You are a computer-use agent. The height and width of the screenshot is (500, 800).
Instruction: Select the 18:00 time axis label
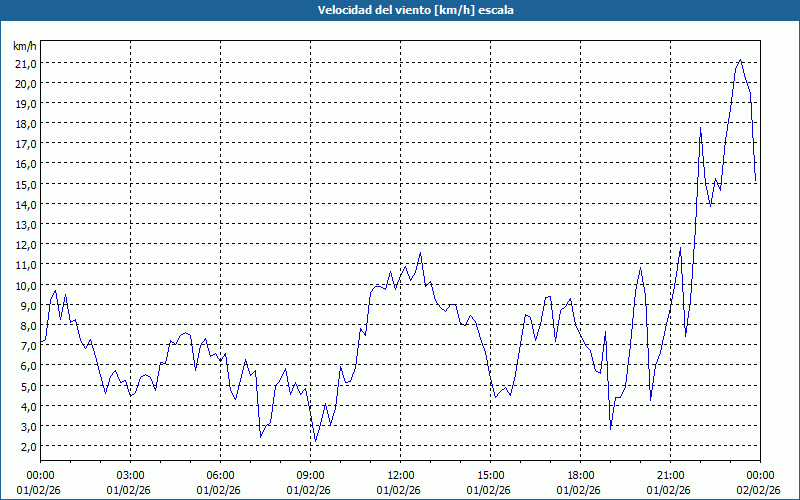pyautogui.click(x=580, y=475)
